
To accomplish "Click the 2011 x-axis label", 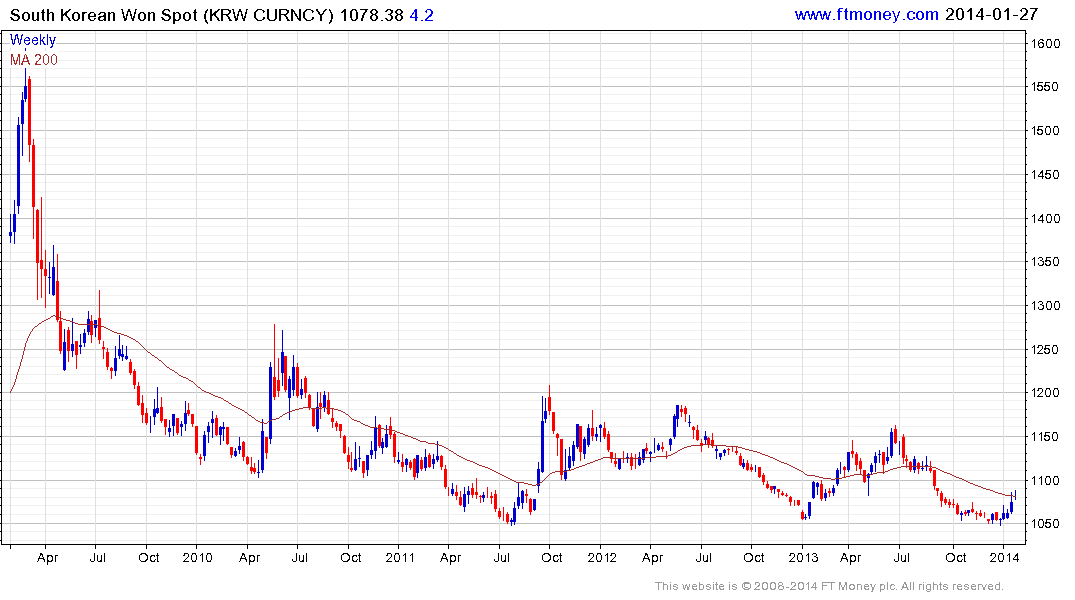I will pyautogui.click(x=400, y=557).
